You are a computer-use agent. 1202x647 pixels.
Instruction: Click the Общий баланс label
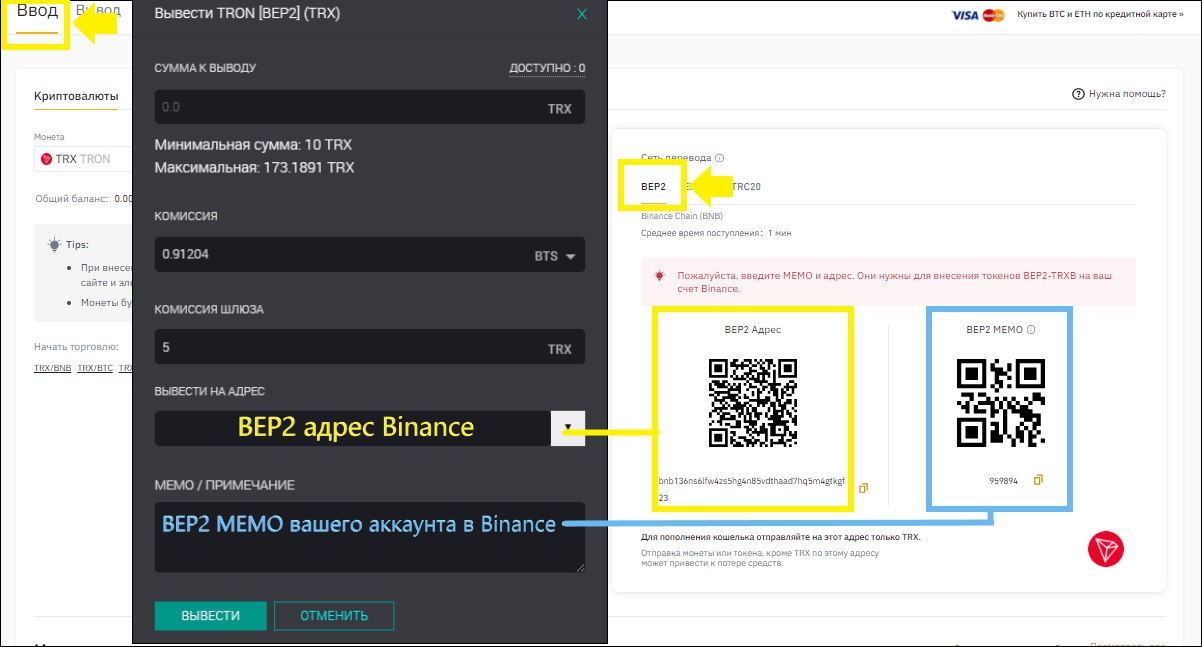[x=71, y=198]
